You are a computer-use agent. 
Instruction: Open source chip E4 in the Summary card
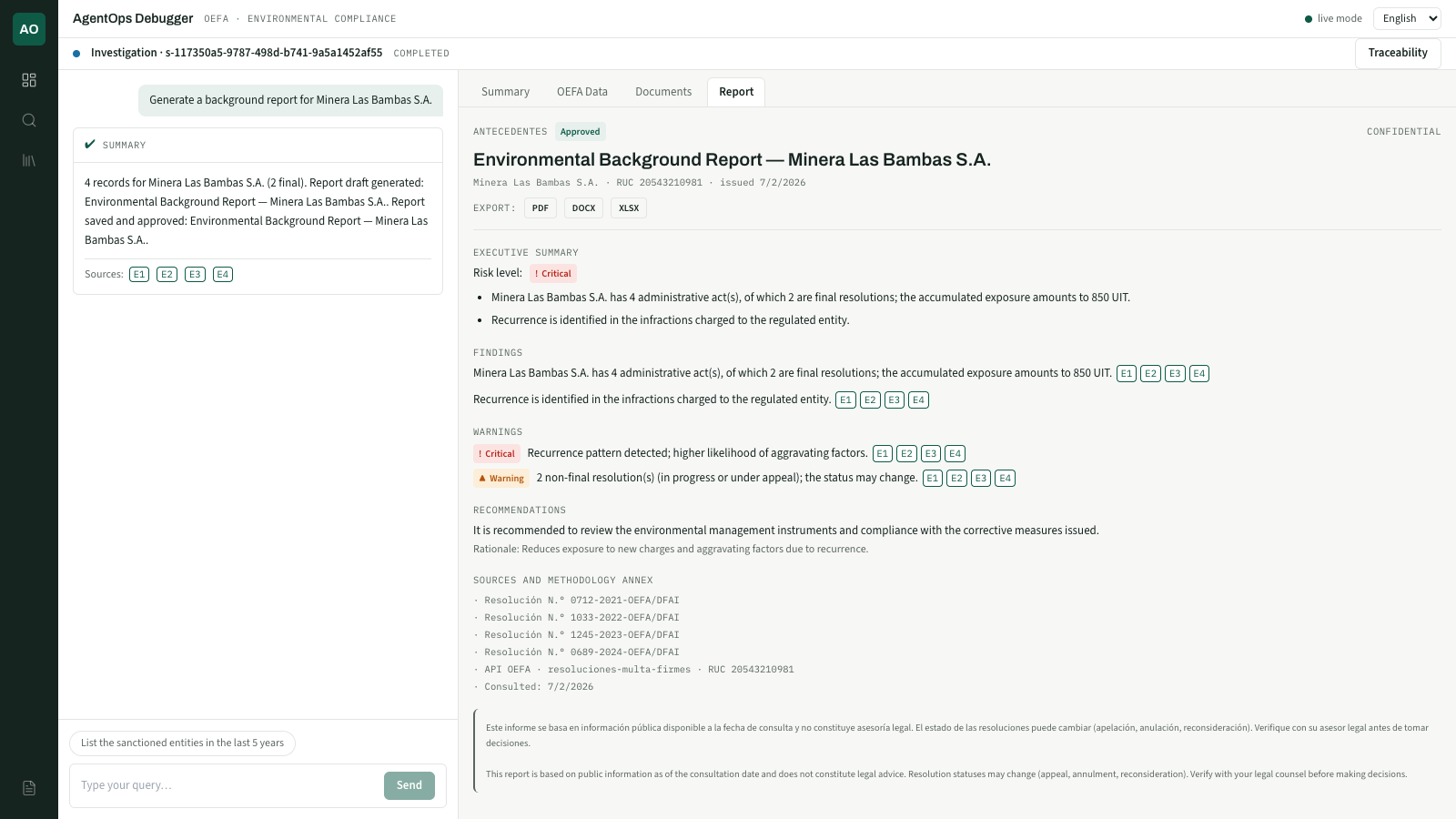[223, 274]
